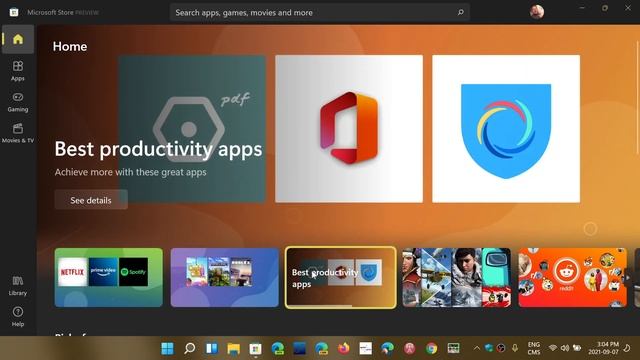Open the Hotspot Shield app tile

[506, 129]
